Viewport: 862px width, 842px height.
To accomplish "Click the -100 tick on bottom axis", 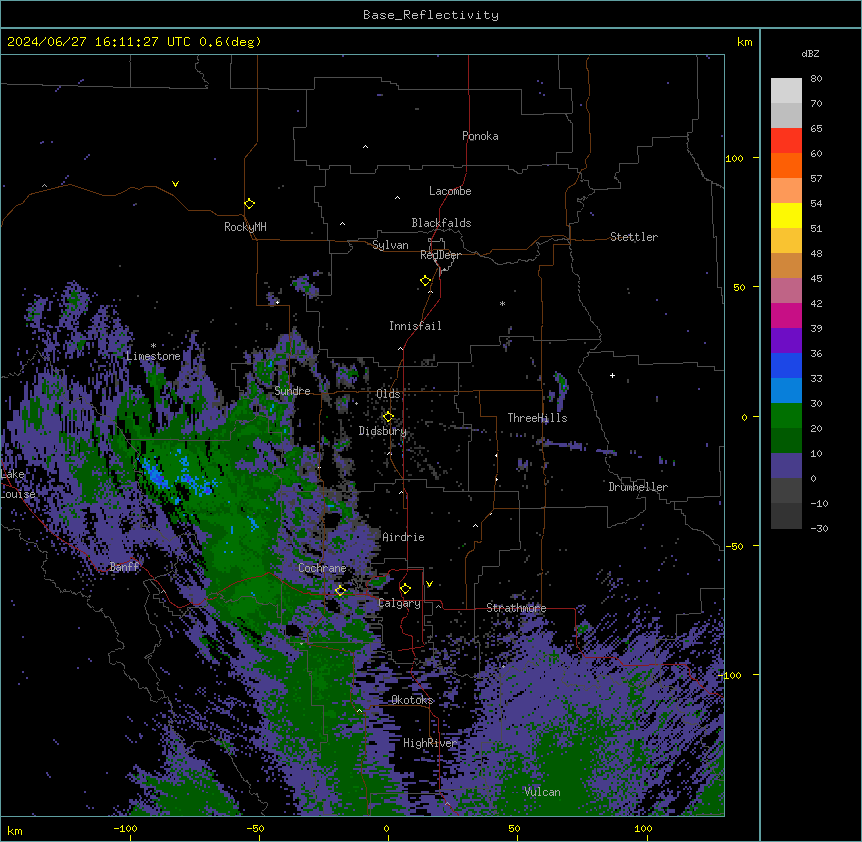I will pyautogui.click(x=125, y=829).
